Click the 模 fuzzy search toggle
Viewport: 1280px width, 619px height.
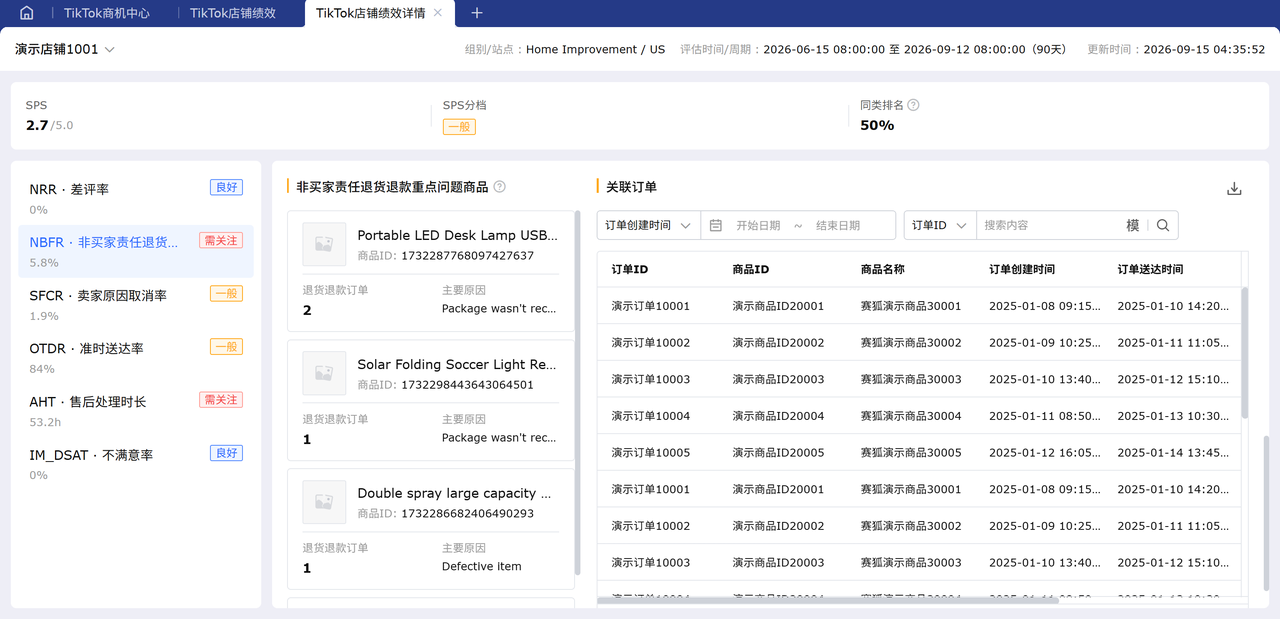pyautogui.click(x=1132, y=226)
